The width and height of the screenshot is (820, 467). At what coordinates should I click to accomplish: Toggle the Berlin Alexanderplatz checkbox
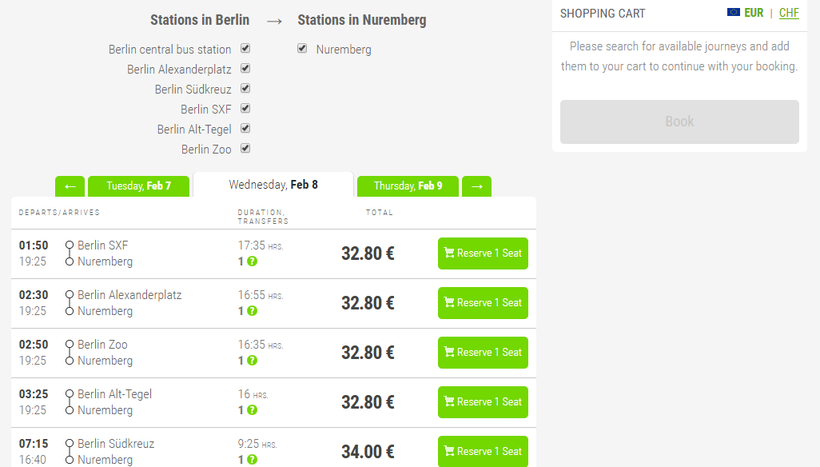(245, 69)
